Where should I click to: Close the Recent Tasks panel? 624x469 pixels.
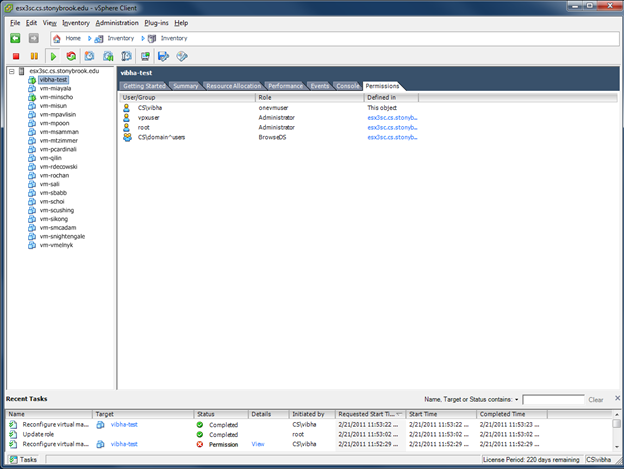[x=617, y=398]
